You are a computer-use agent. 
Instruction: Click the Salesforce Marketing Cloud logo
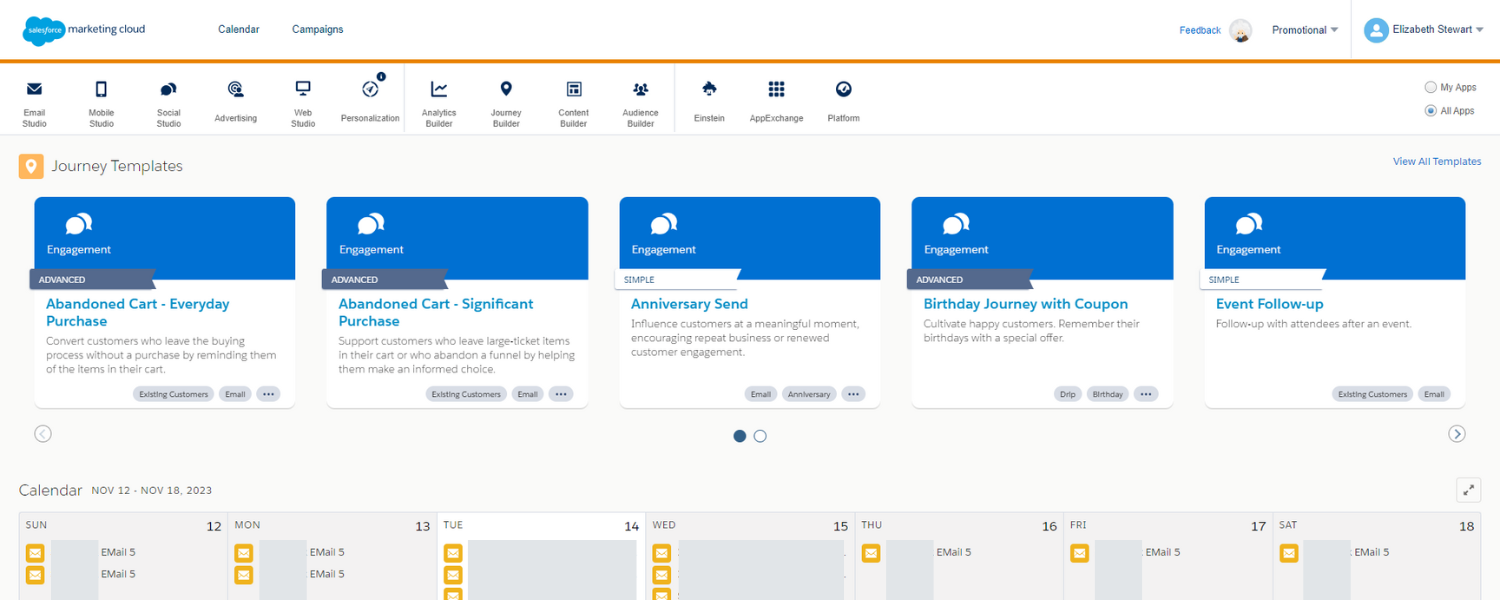coord(84,30)
